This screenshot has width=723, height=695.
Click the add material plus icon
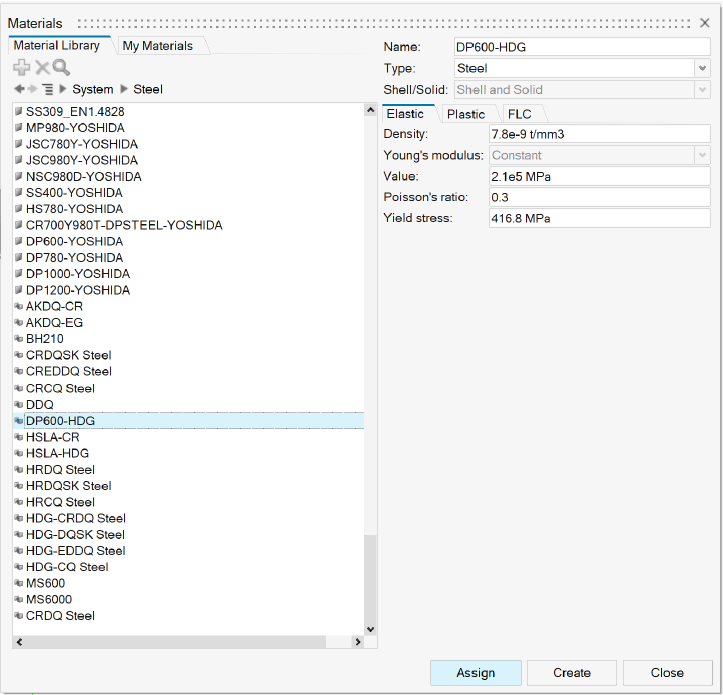(x=21, y=67)
